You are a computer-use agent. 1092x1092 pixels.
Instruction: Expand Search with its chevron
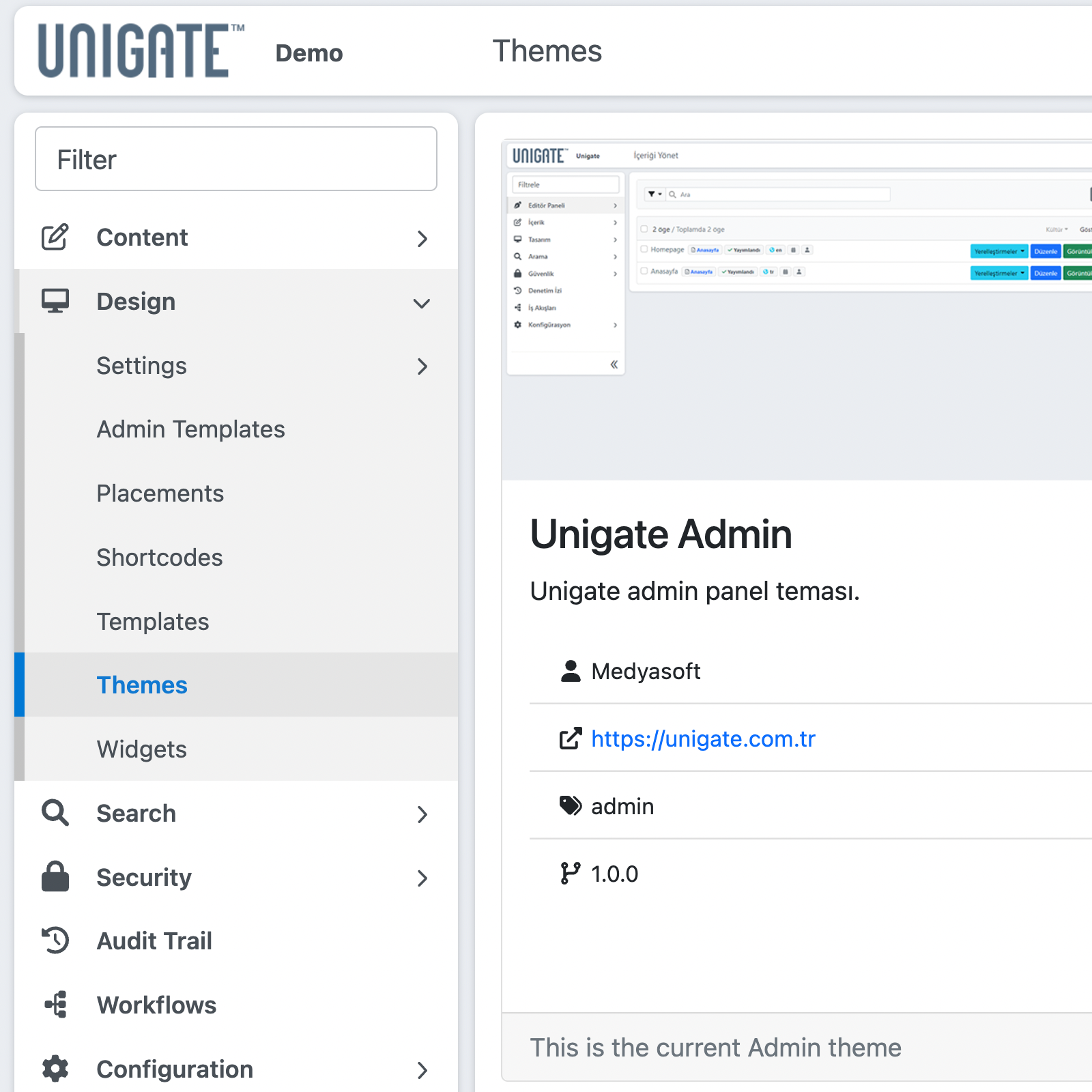422,814
